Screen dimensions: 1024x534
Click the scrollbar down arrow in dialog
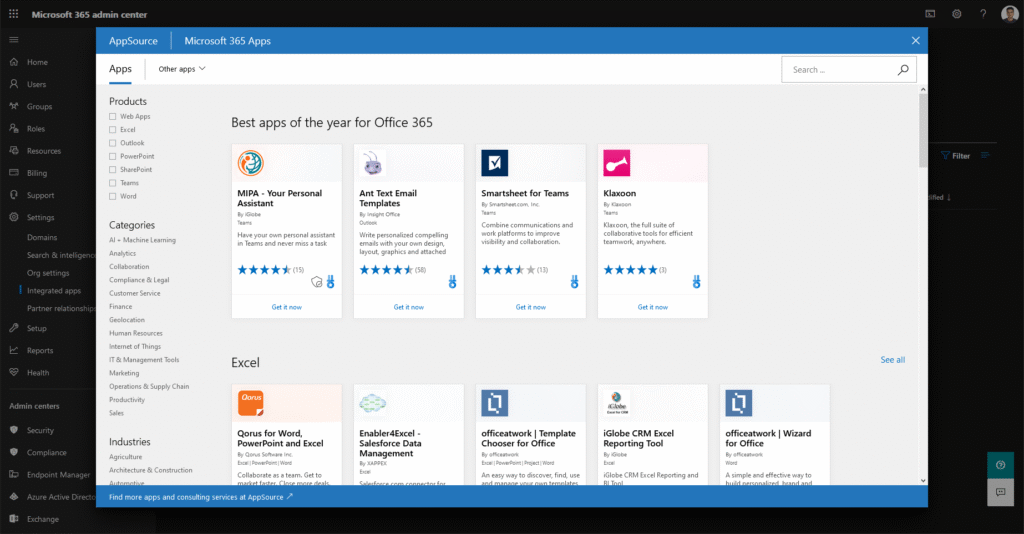click(923, 480)
